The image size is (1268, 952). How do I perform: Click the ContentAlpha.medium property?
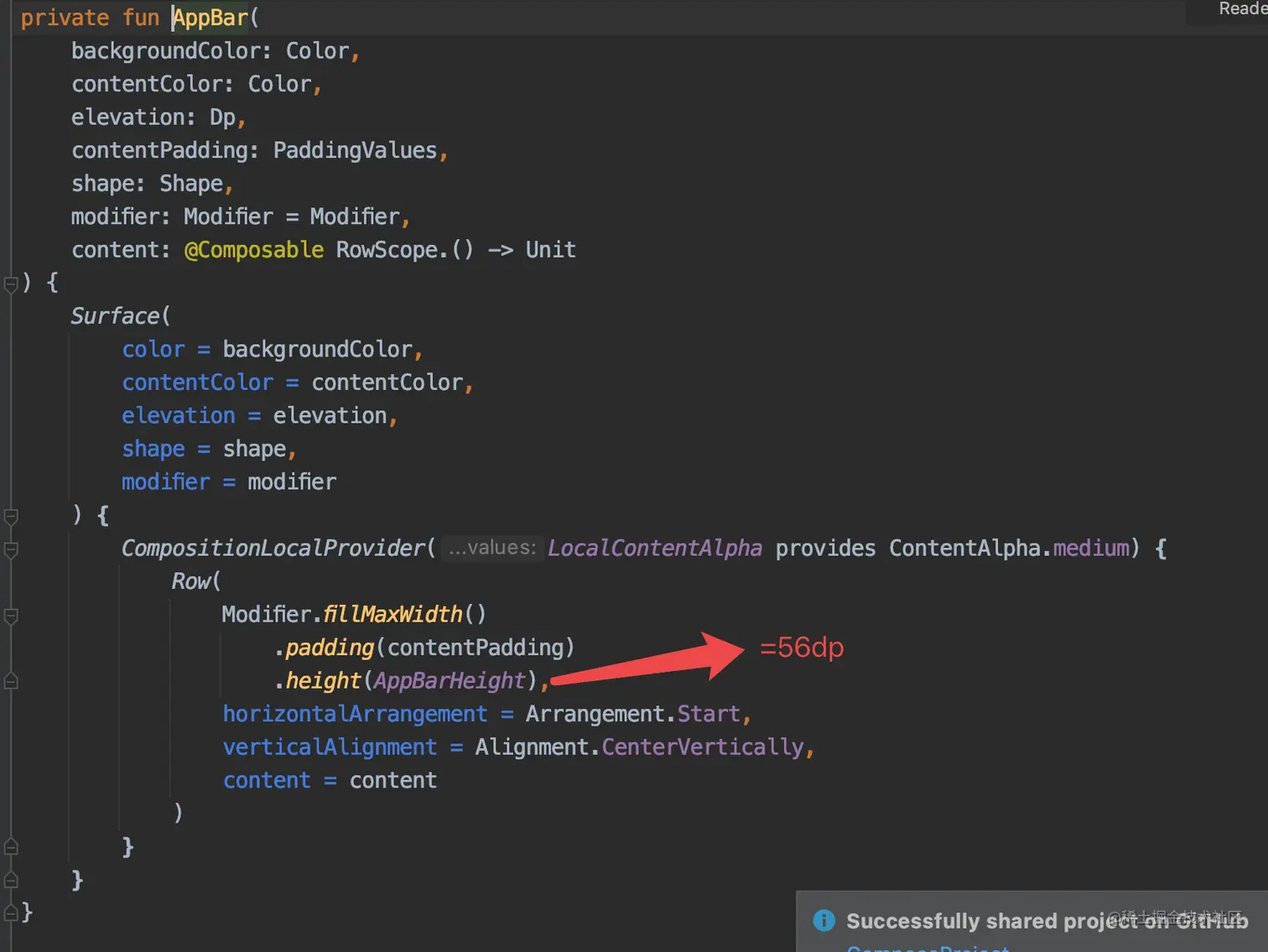1009,549
